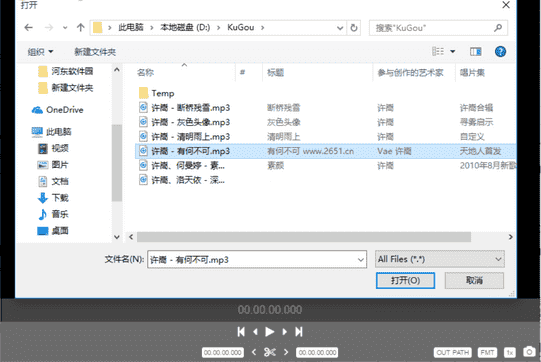
Task: Select 河东软件园 folder in sidebar
Action: pyautogui.click(x=66, y=71)
